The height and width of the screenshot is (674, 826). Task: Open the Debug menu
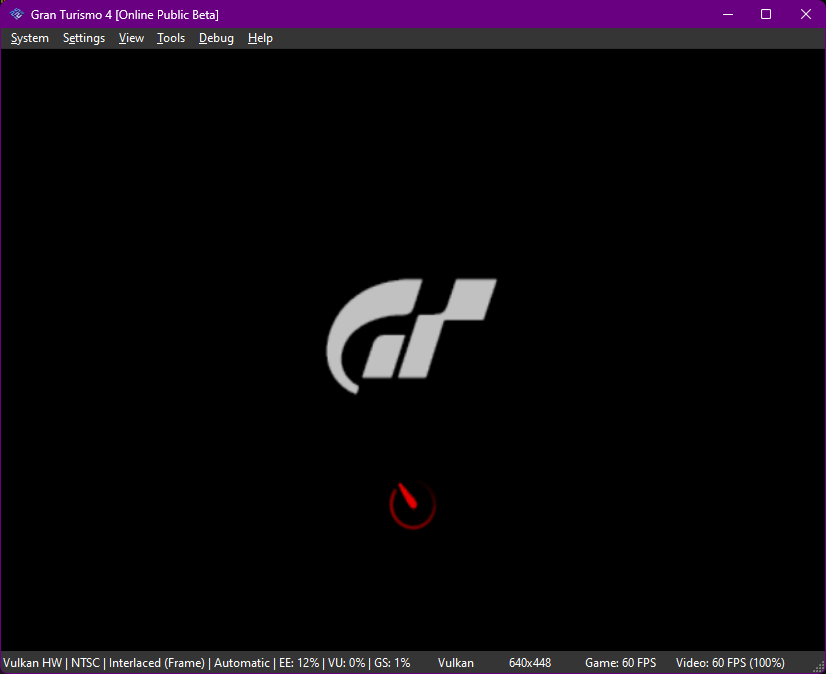216,38
